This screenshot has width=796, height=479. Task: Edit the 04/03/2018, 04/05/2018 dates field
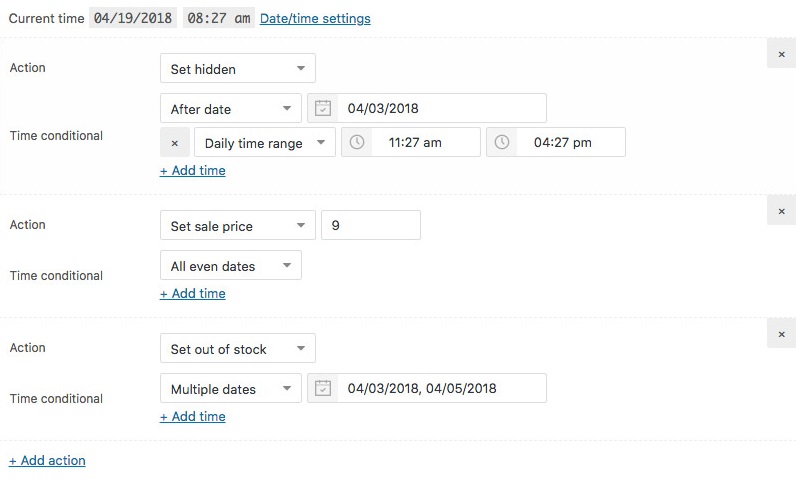tap(442, 388)
